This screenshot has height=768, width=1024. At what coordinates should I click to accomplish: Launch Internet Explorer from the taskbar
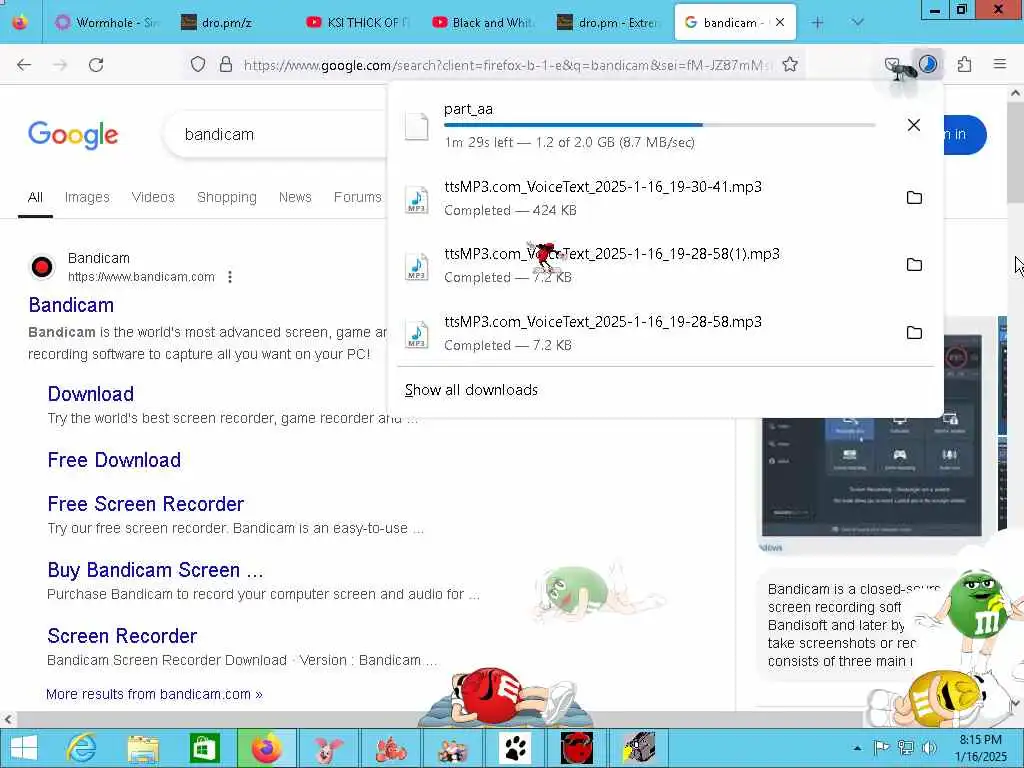(x=82, y=748)
